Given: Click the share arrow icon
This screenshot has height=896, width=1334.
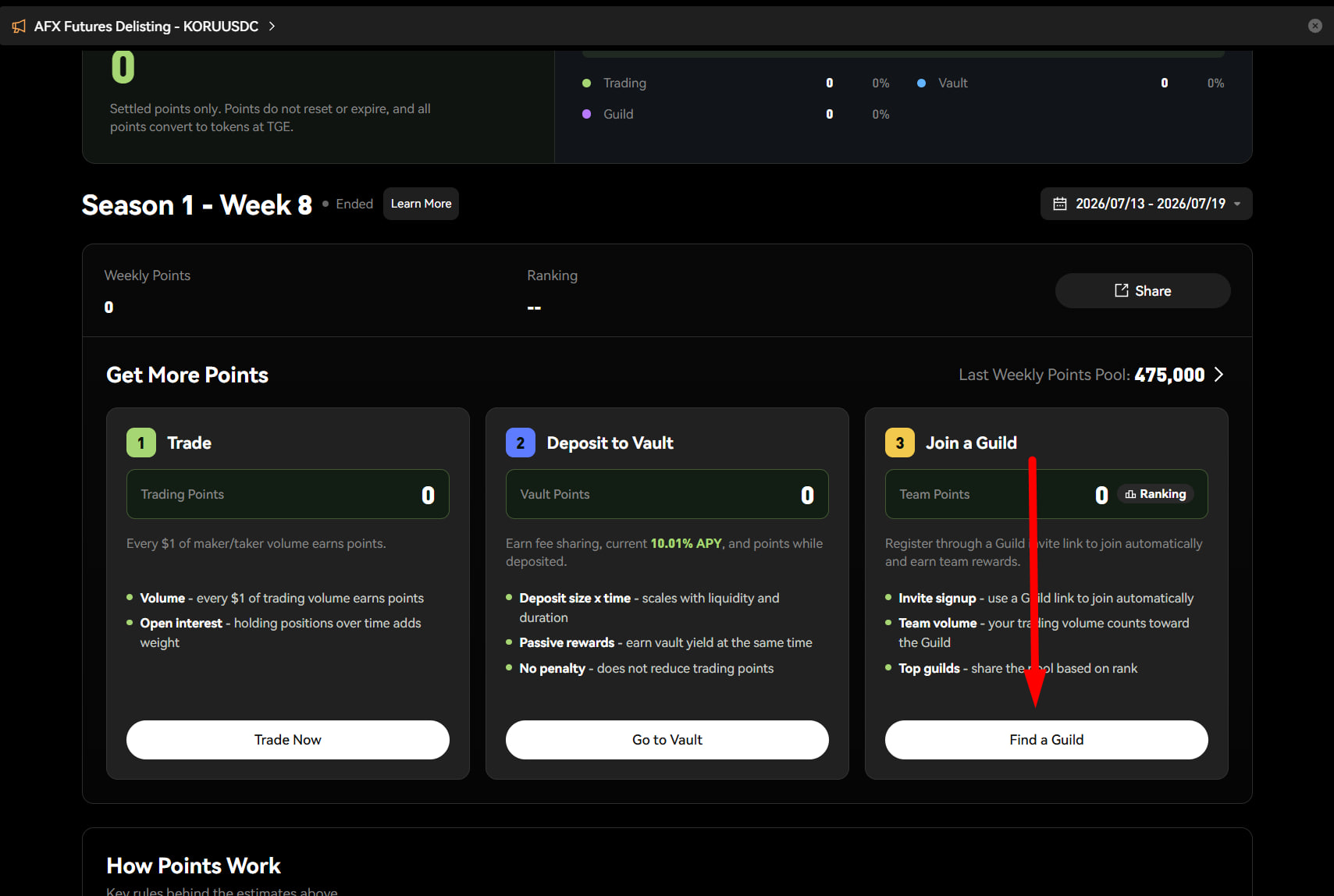Looking at the screenshot, I should pyautogui.click(x=1121, y=290).
